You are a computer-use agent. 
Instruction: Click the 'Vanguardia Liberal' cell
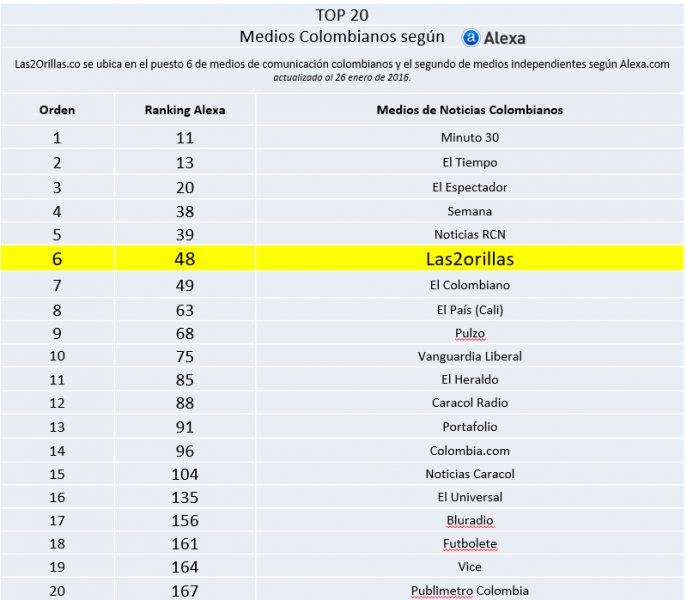[x=469, y=356]
